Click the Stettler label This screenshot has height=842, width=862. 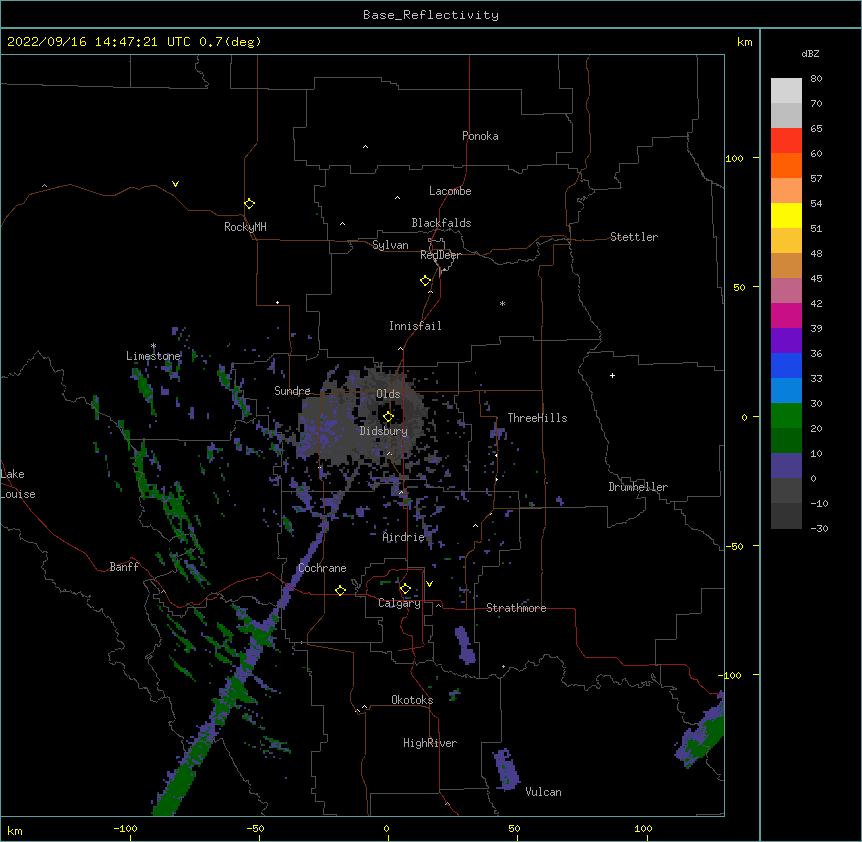coord(634,237)
